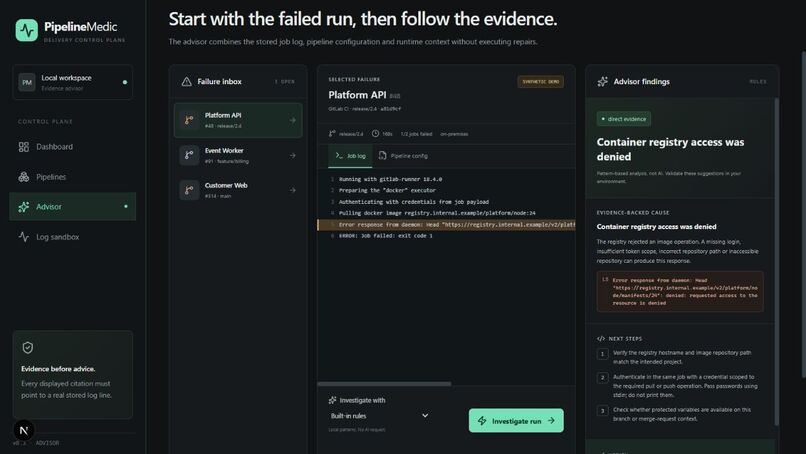Select the Customer Web failure item

coord(238,190)
